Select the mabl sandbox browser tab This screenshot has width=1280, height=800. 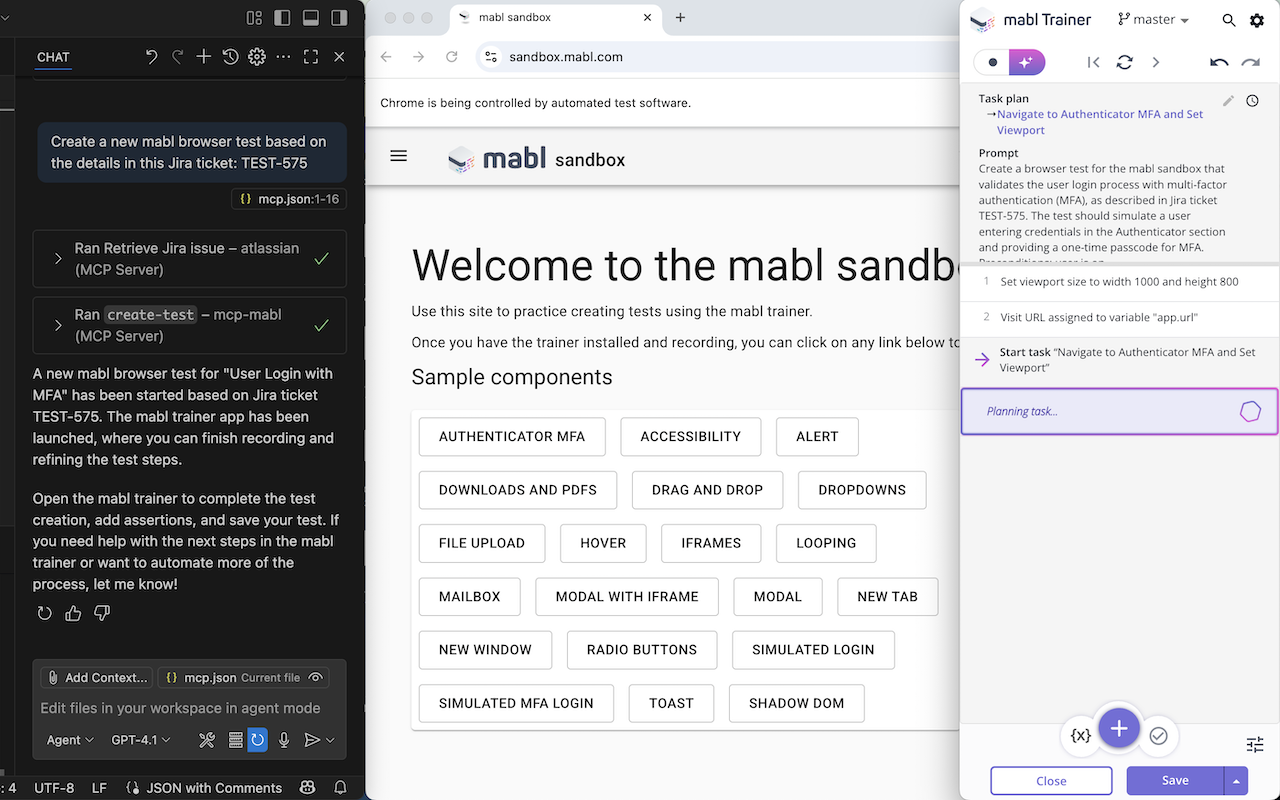[555, 17]
